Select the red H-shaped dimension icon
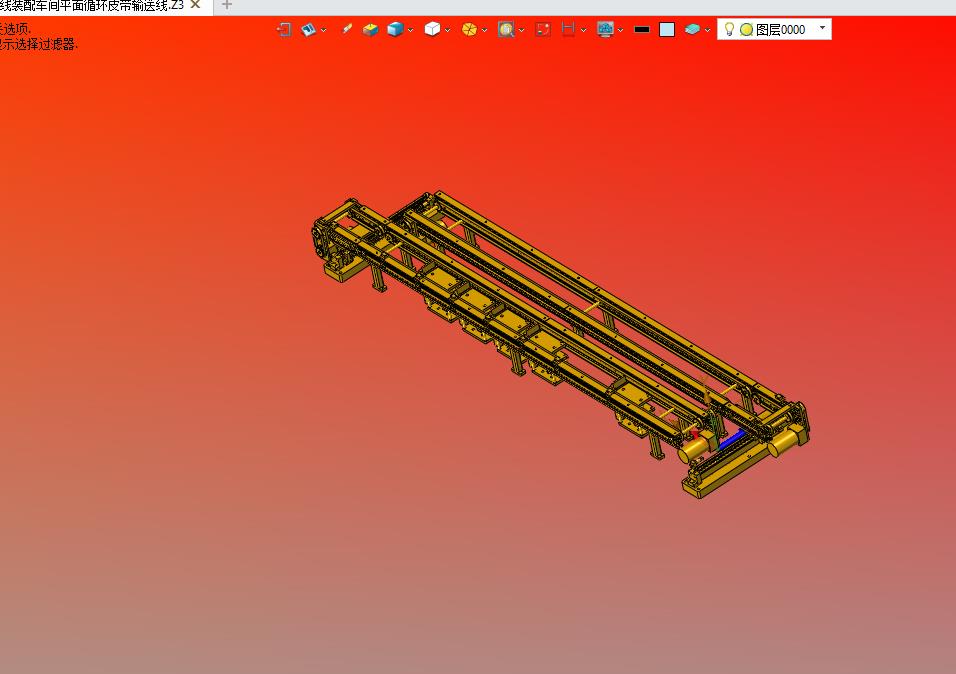Image resolution: width=956 pixels, height=674 pixels. point(568,29)
